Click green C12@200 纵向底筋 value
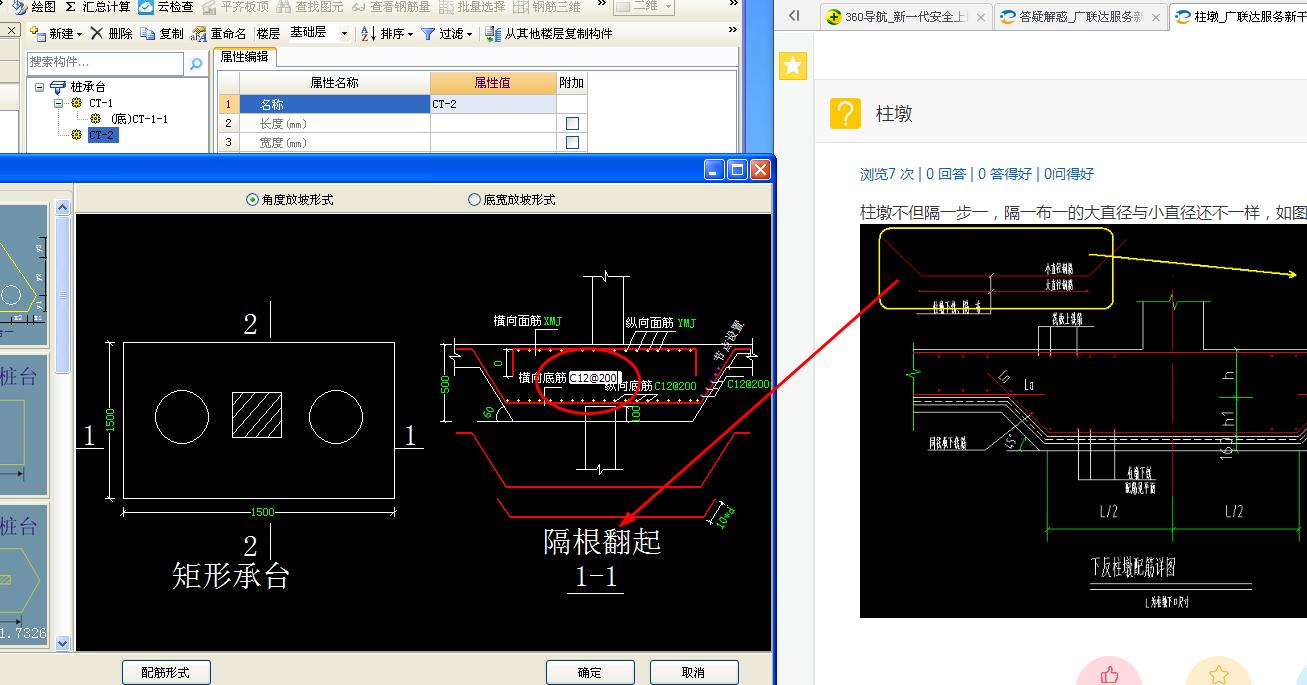The width and height of the screenshot is (1307, 685). tap(677, 385)
